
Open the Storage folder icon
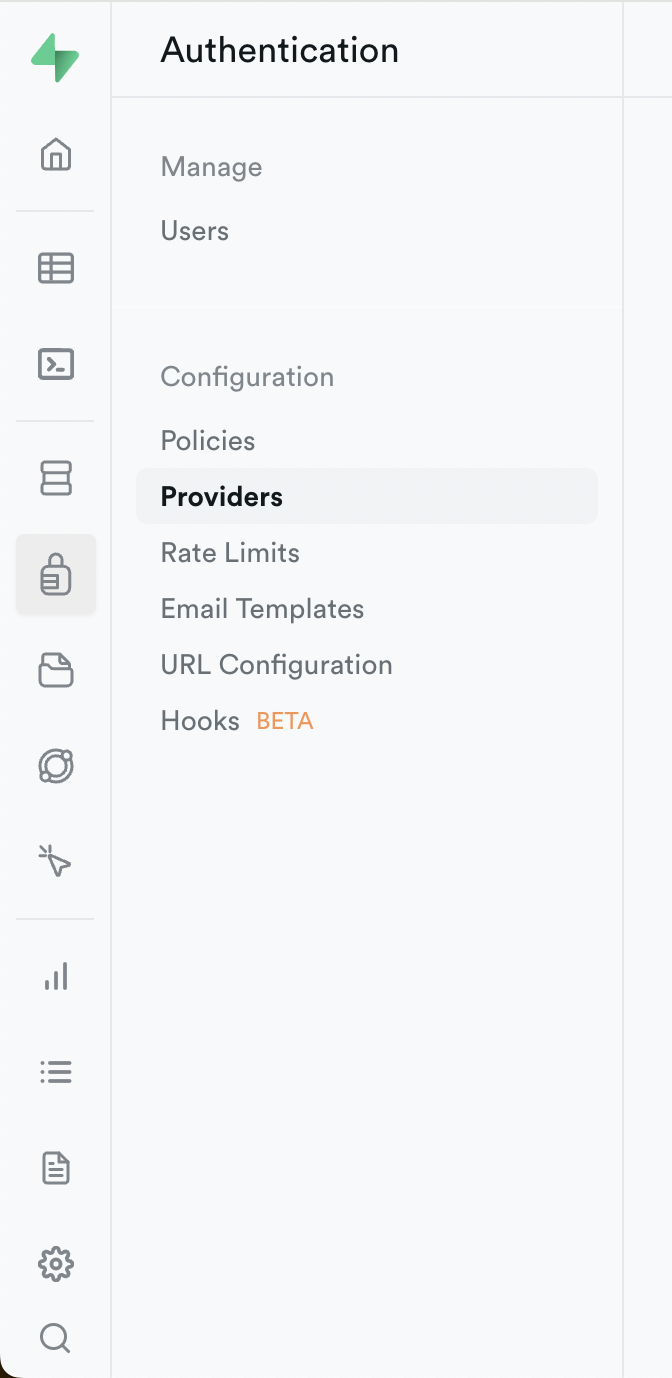(x=56, y=670)
